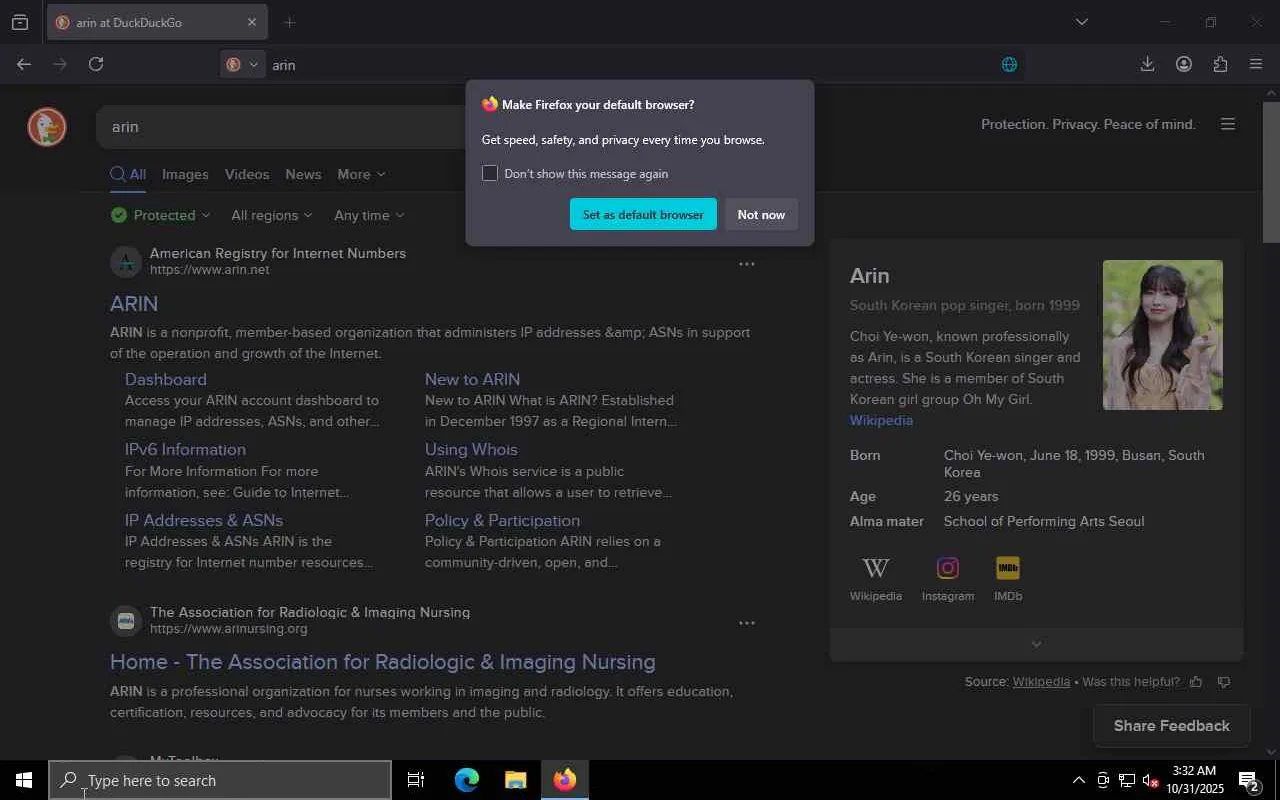Click the https://www.arin.net URL

[210, 270]
